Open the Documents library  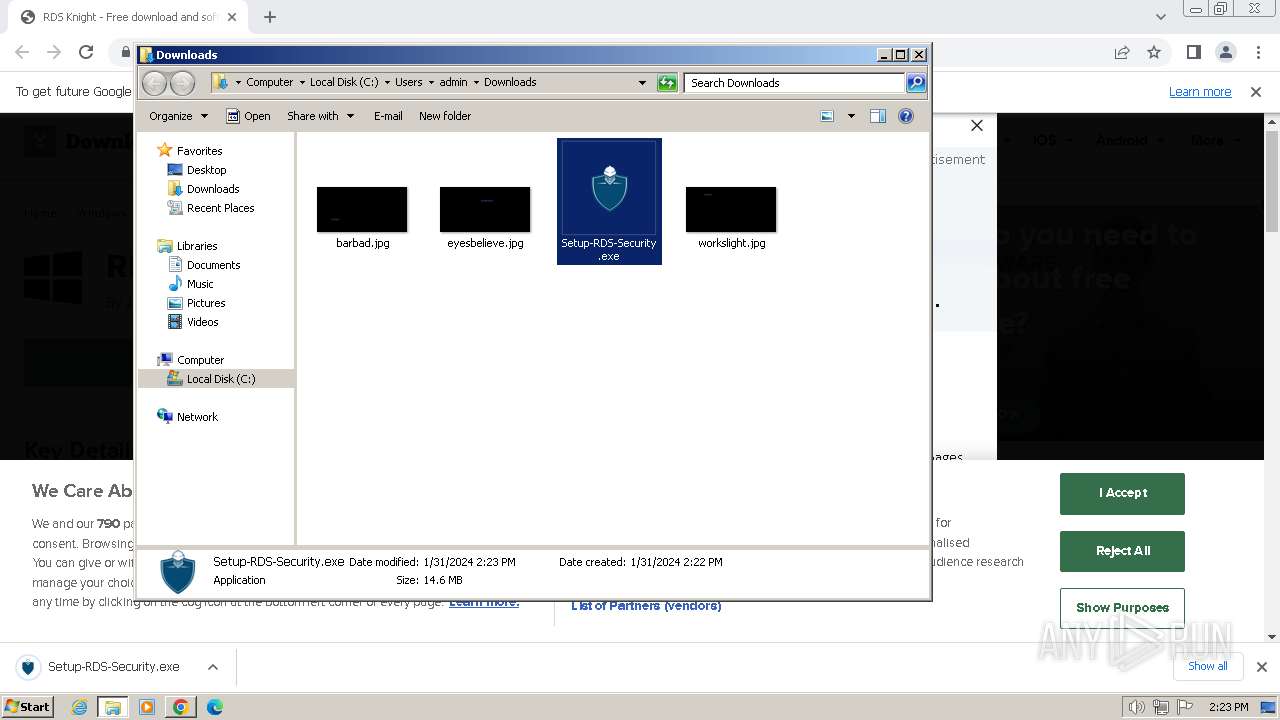[x=213, y=265]
